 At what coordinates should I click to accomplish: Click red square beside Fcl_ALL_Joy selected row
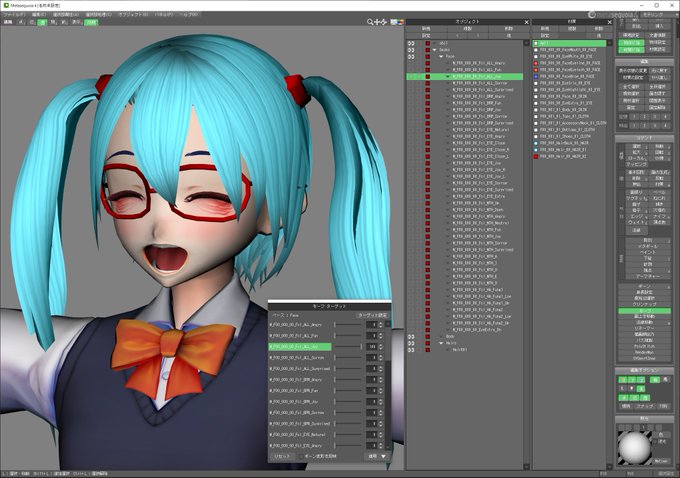428,76
